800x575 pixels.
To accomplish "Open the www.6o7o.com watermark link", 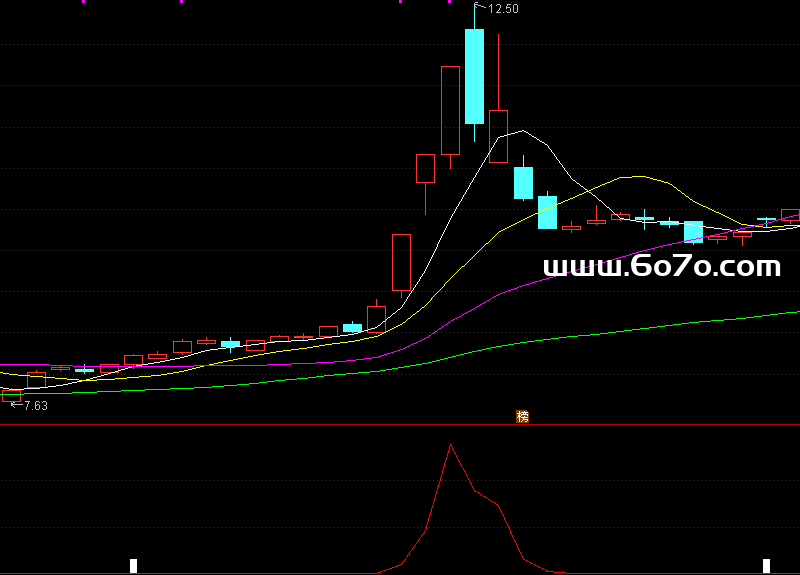I will (x=661, y=266).
